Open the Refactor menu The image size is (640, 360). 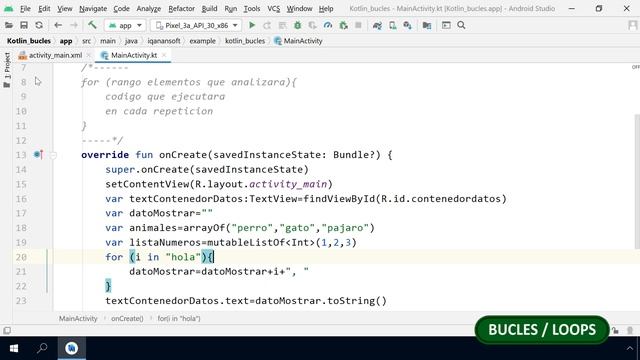coord(182,9)
